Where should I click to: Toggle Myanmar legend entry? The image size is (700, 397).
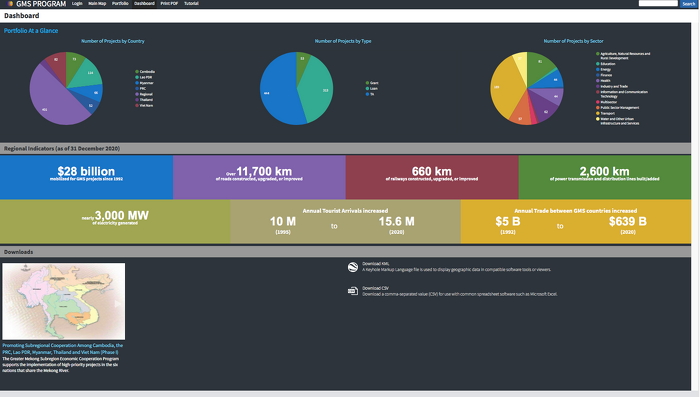(145, 83)
